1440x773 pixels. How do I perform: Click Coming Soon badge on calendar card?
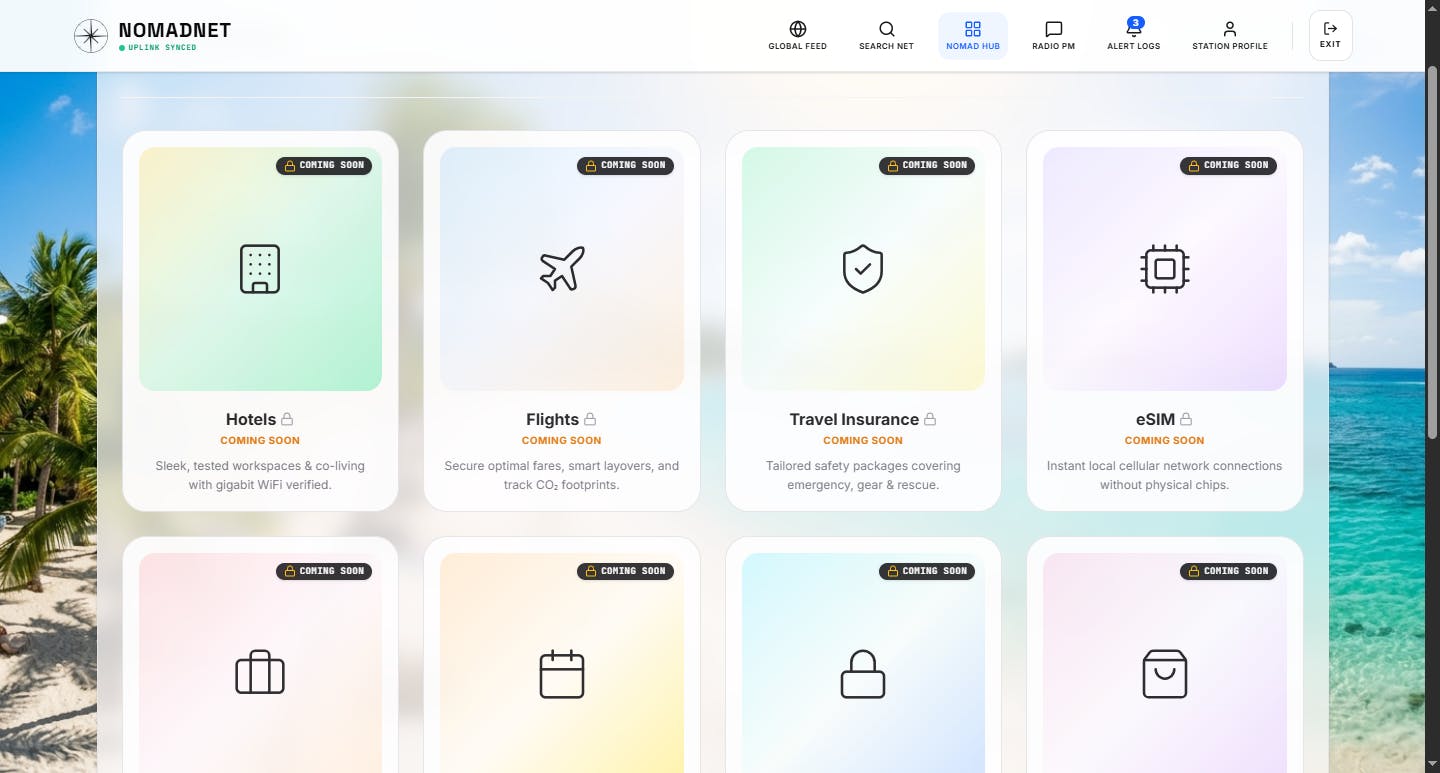(x=625, y=571)
